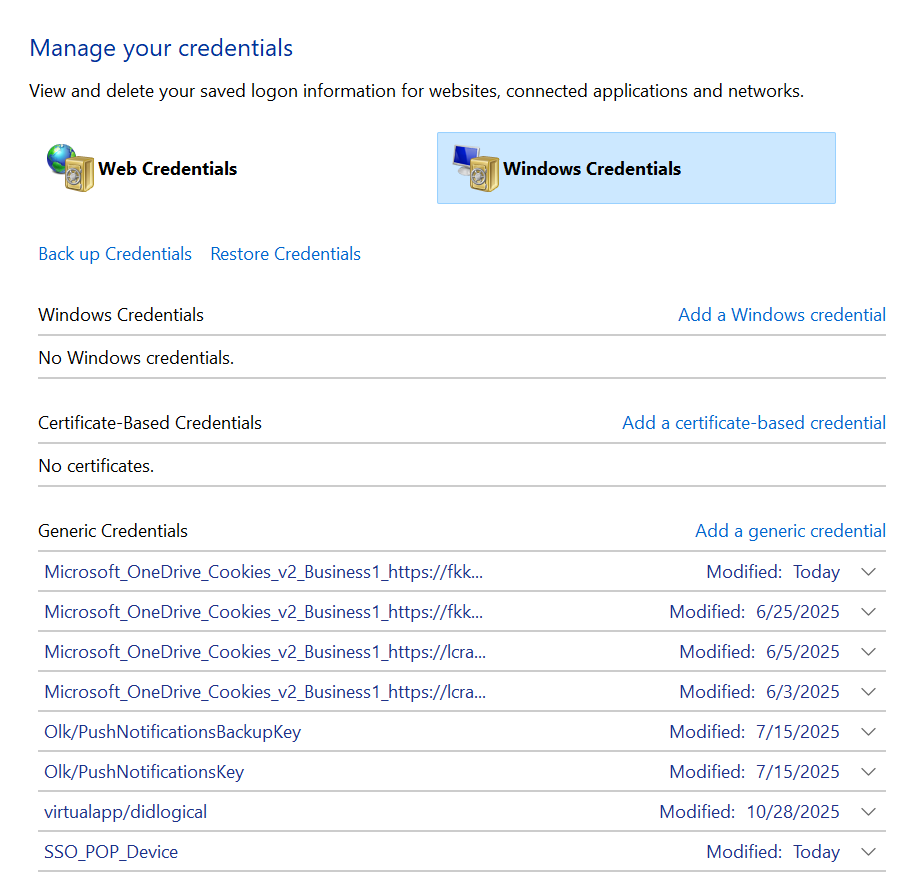Expand the Olk/PushNotificationsKey chevron

[x=869, y=772]
